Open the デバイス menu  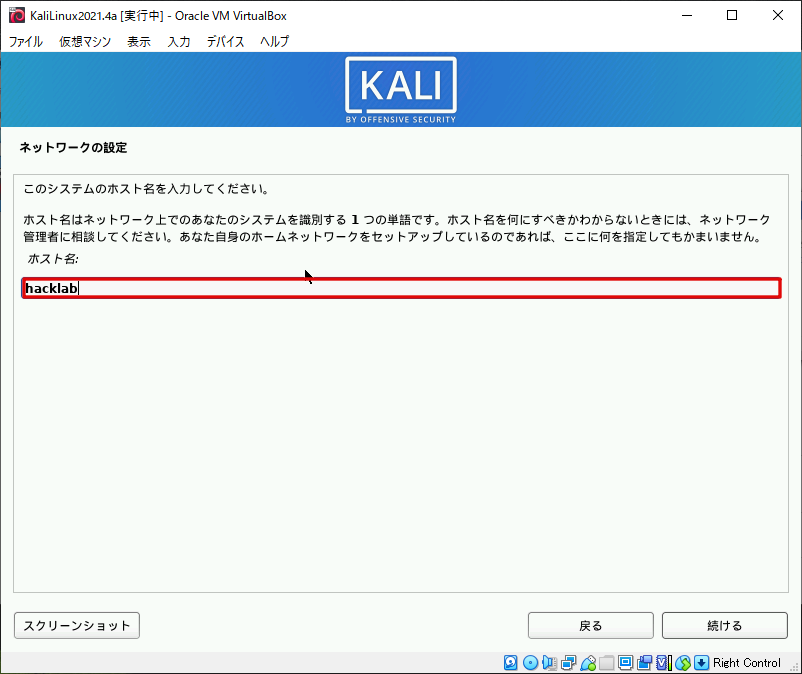[x=225, y=41]
